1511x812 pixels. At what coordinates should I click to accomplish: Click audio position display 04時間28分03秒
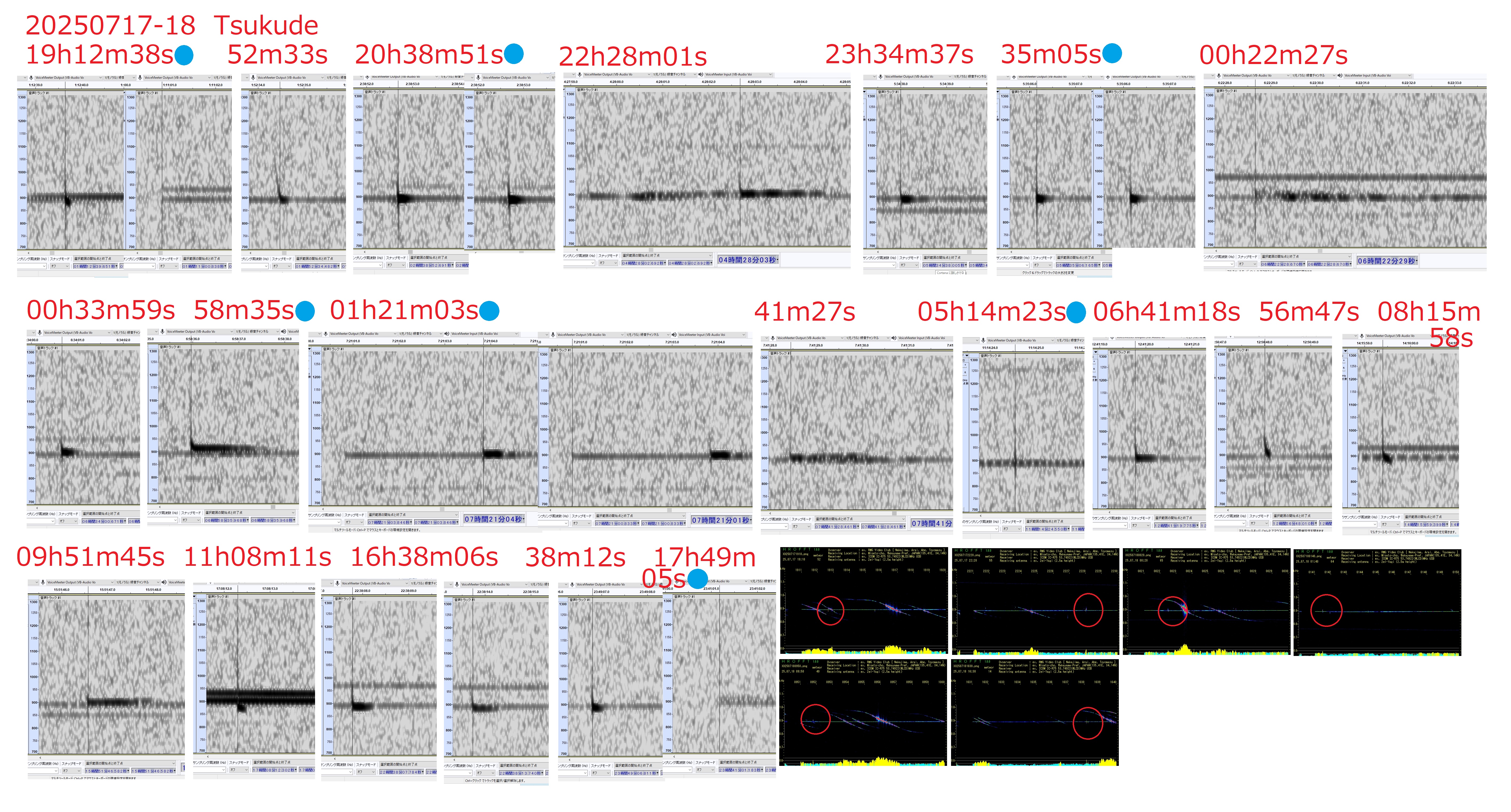point(748,260)
